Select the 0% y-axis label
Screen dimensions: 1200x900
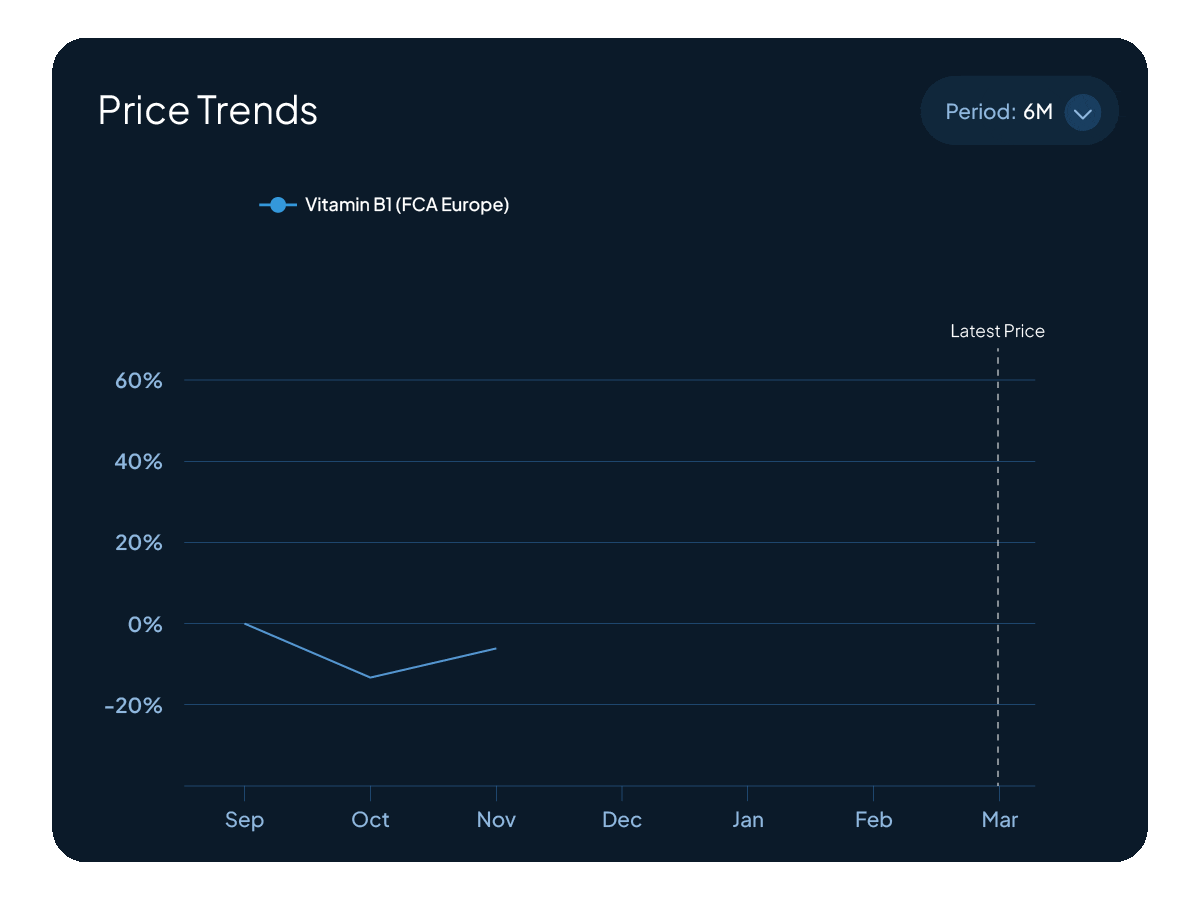pyautogui.click(x=145, y=624)
